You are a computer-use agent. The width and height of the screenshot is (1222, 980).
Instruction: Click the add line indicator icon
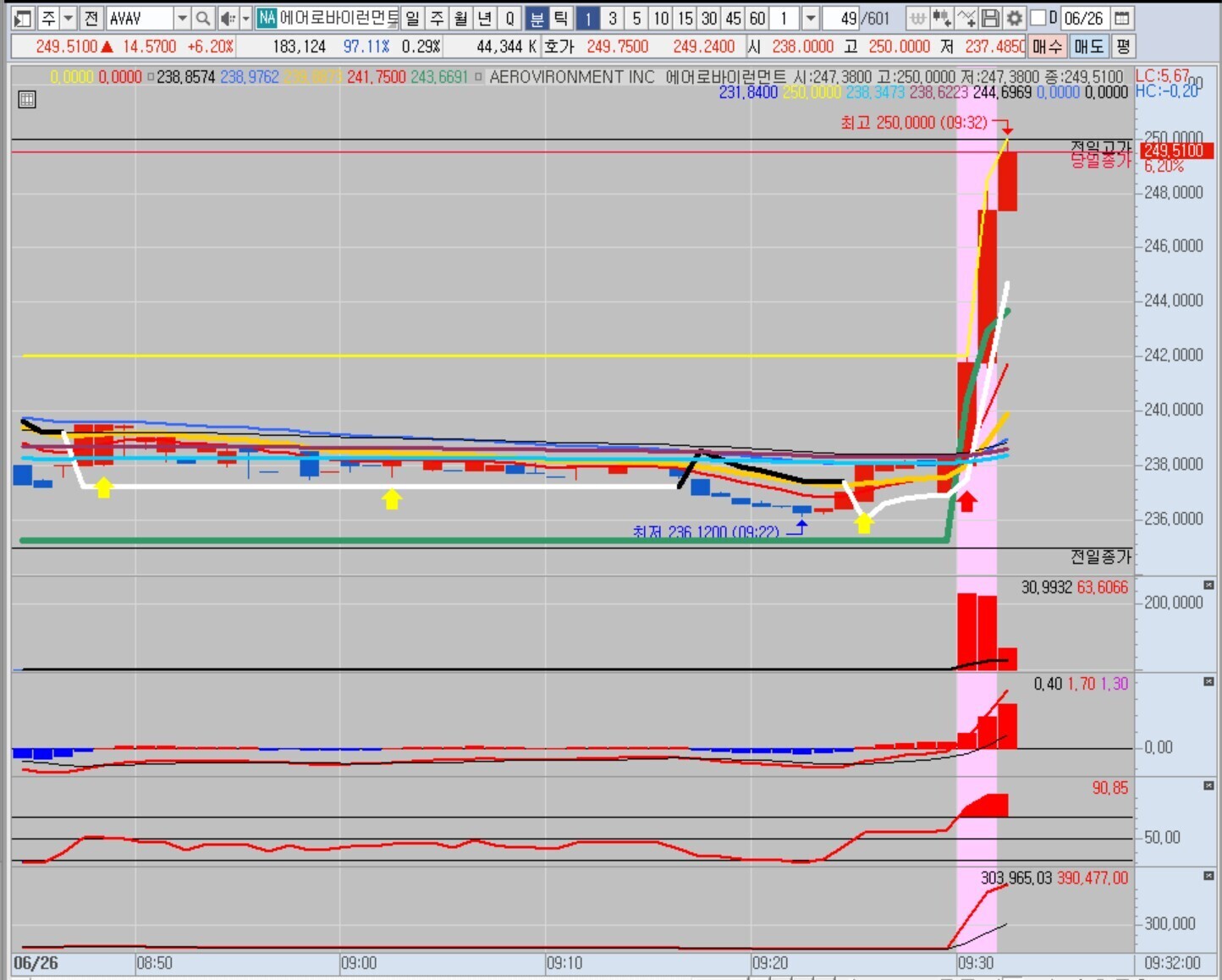coord(966,18)
